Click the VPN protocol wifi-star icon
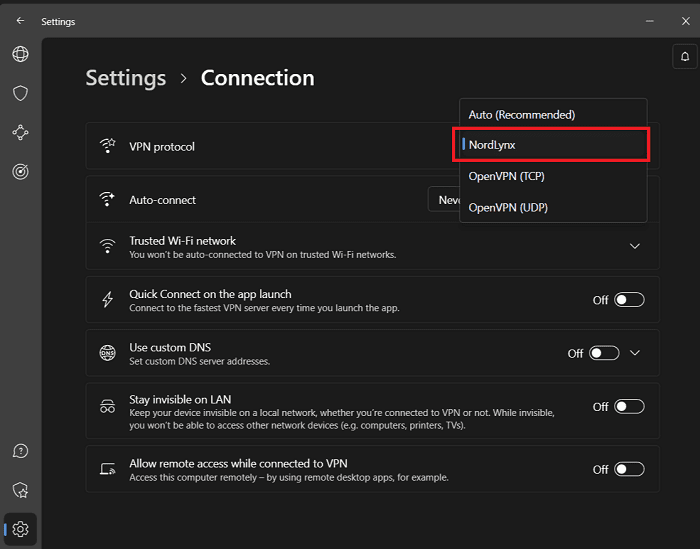Screen dimensions: 700x549 (108, 146)
